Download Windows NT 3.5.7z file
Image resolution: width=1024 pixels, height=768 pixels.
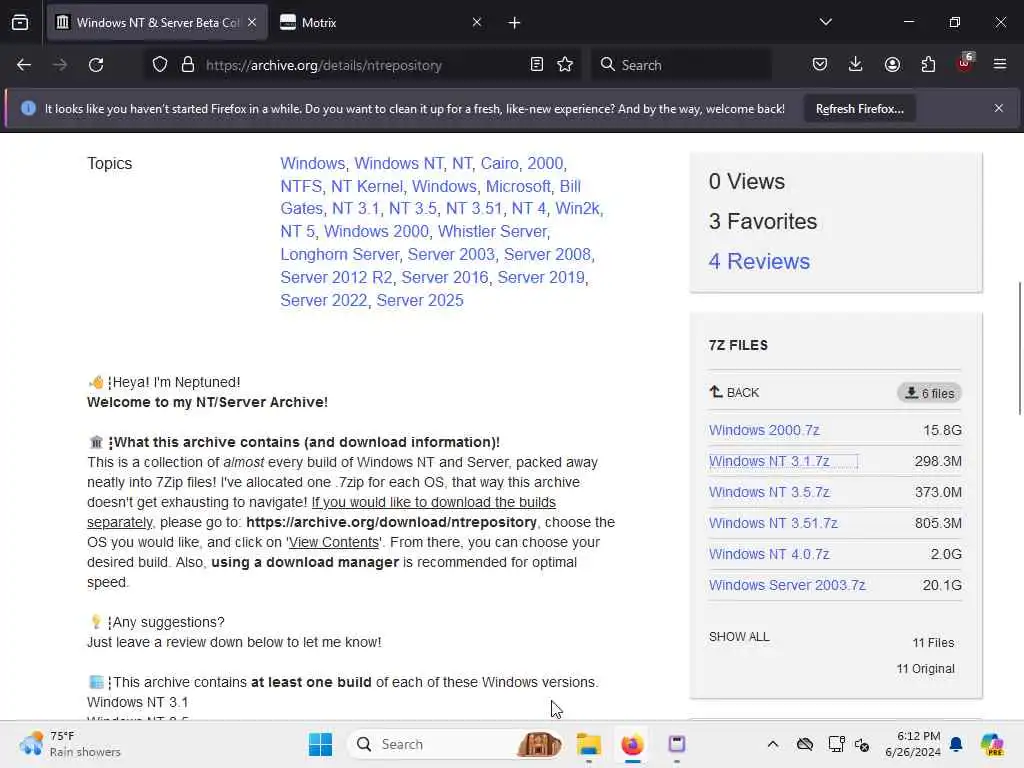pyautogui.click(x=769, y=492)
